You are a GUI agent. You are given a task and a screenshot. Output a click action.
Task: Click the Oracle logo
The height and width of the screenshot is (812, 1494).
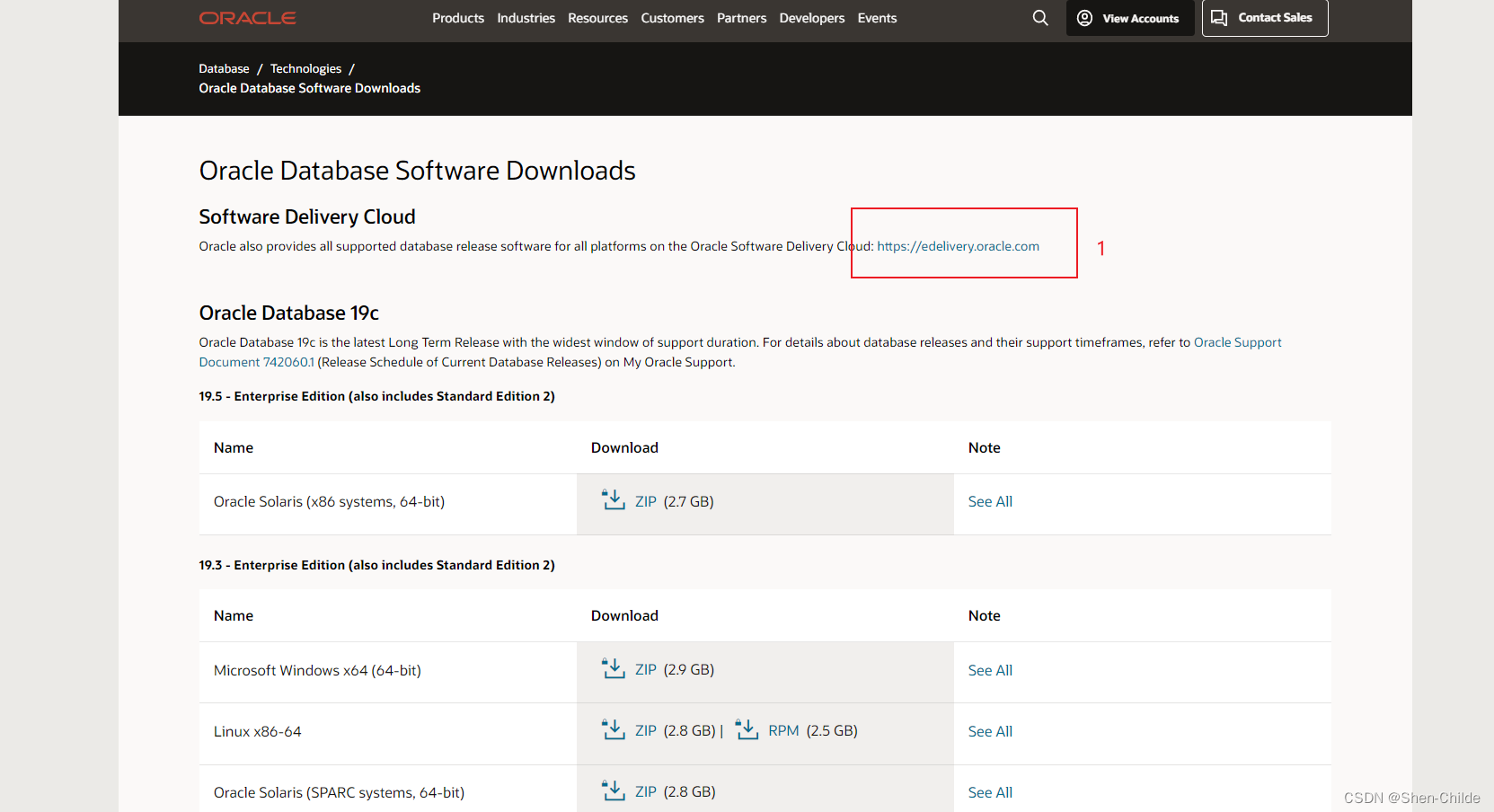coord(247,18)
